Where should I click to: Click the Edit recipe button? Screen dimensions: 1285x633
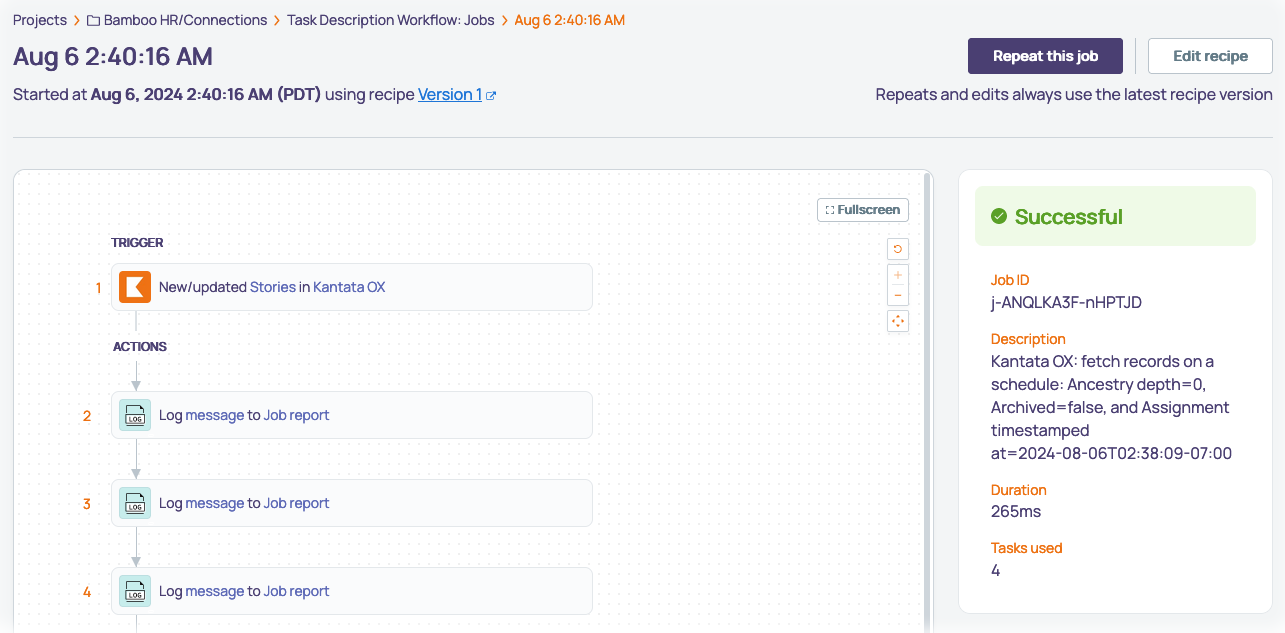click(x=1210, y=56)
